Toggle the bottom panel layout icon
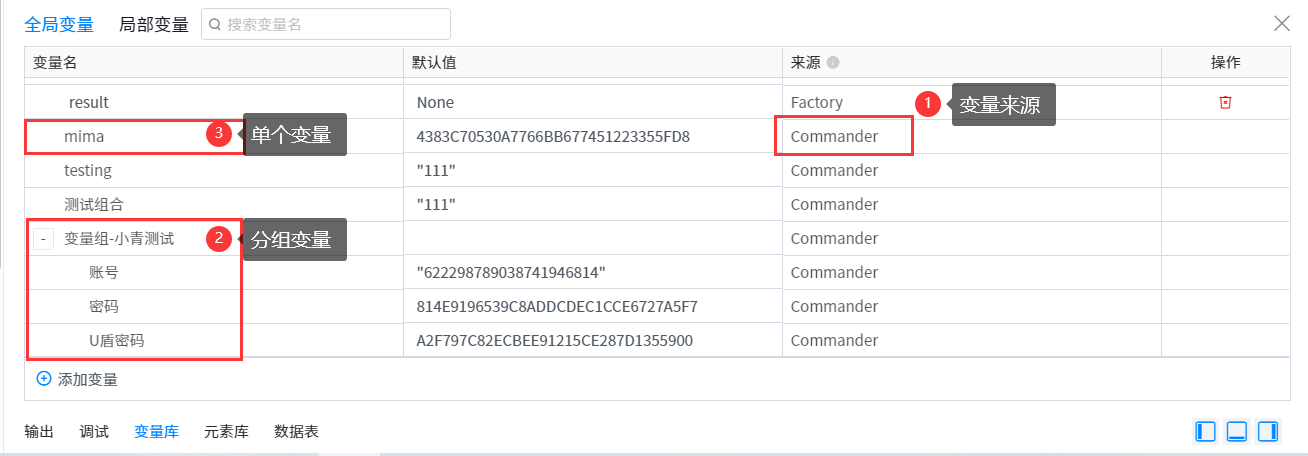This screenshot has height=456, width=1308. [x=1237, y=431]
